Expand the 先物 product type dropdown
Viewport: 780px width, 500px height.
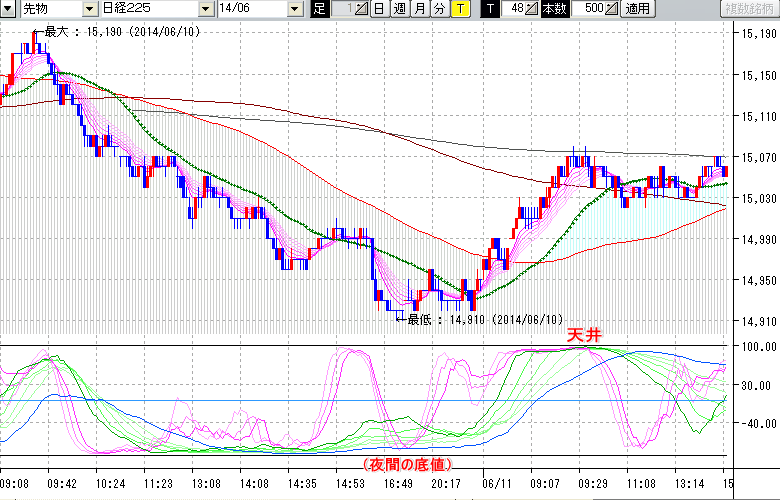90,9
